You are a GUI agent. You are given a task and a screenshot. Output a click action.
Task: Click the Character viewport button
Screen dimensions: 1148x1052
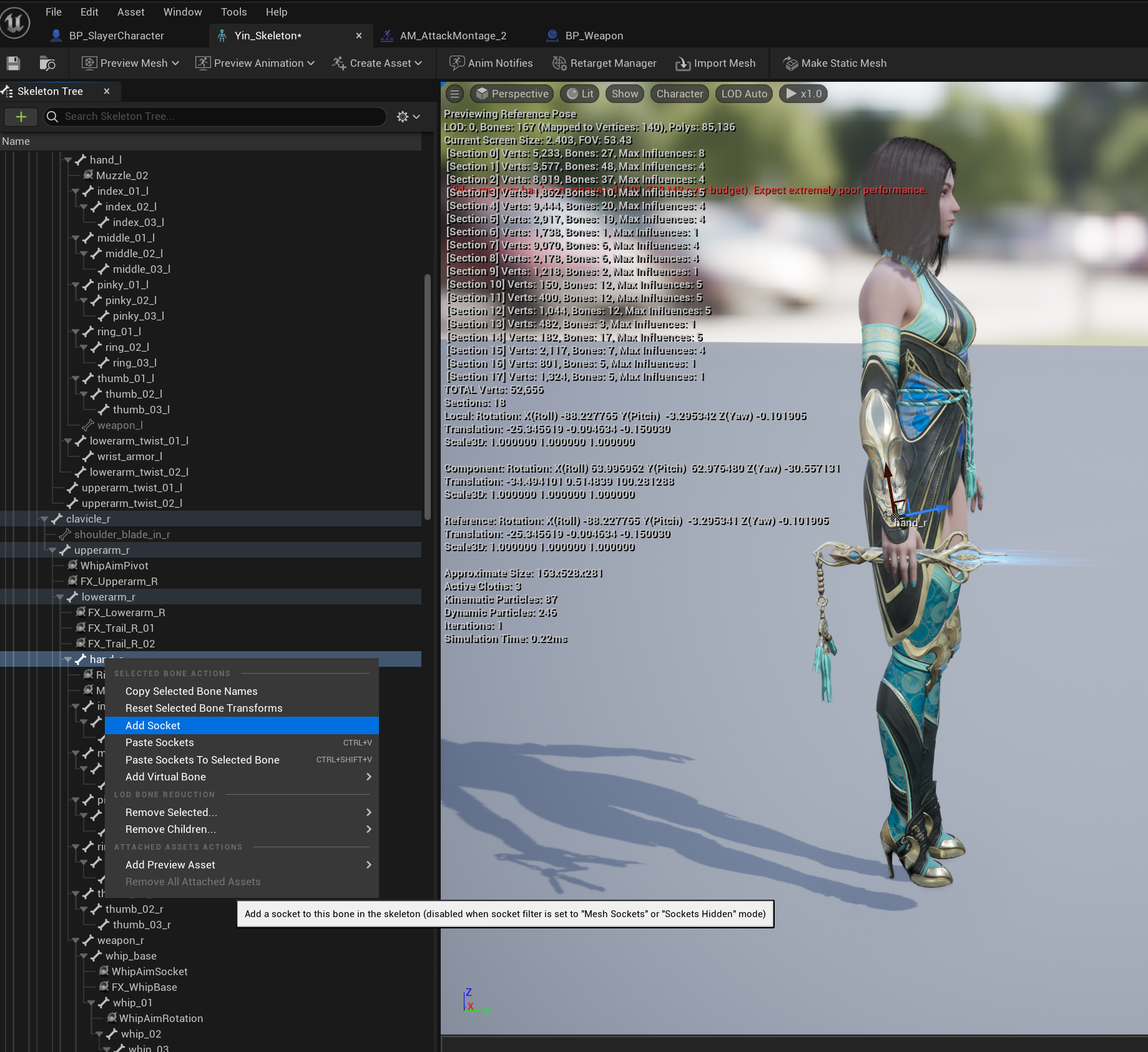click(679, 94)
